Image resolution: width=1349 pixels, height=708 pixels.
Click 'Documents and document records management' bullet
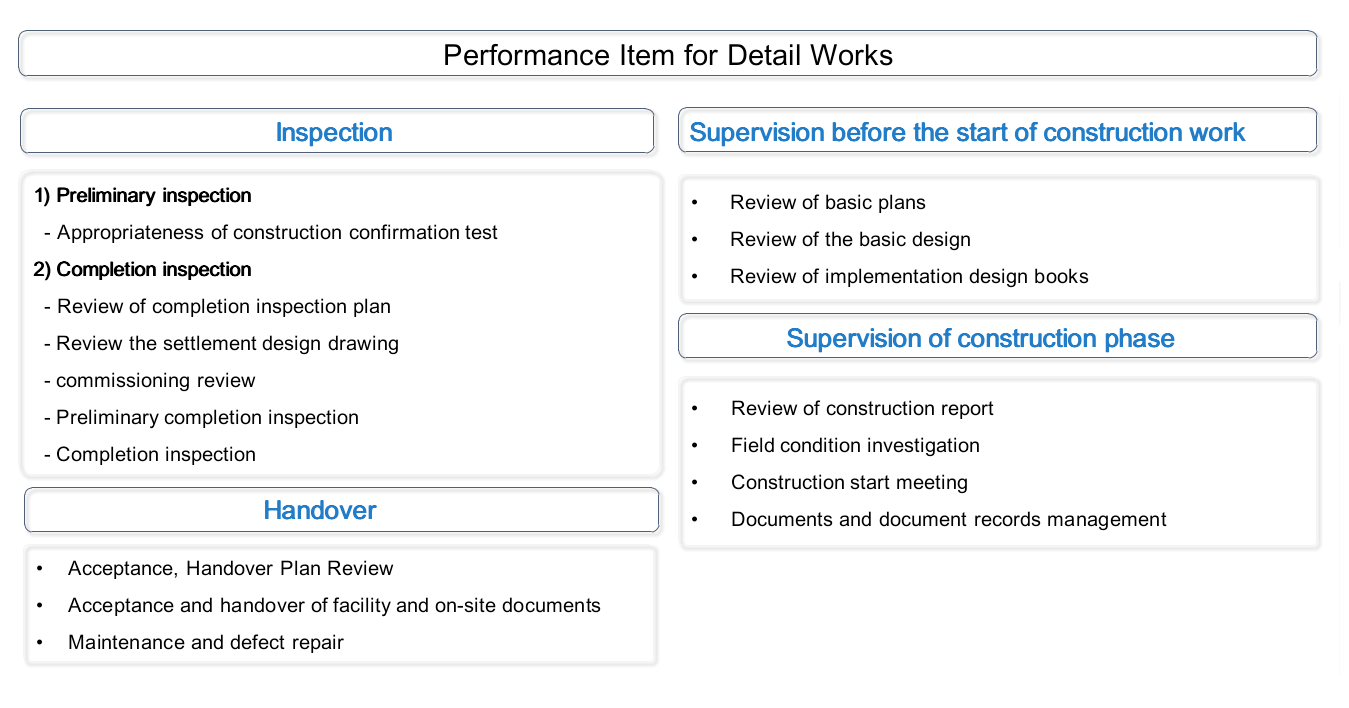[948, 519]
